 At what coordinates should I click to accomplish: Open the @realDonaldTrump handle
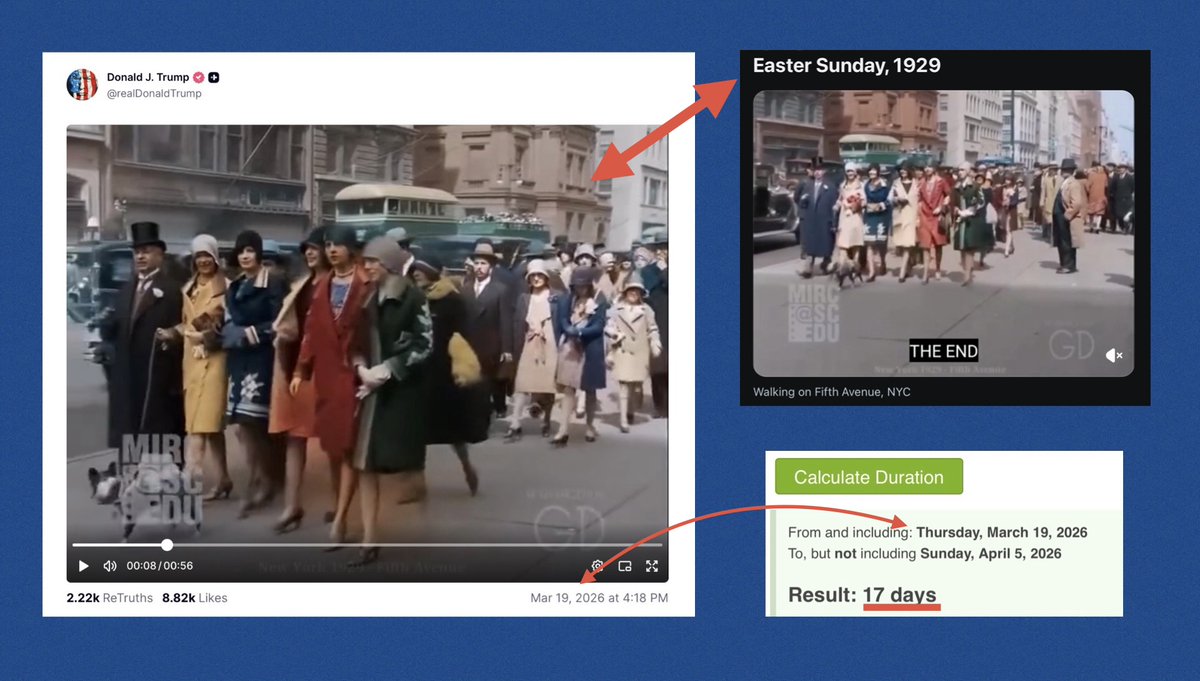tap(154, 94)
